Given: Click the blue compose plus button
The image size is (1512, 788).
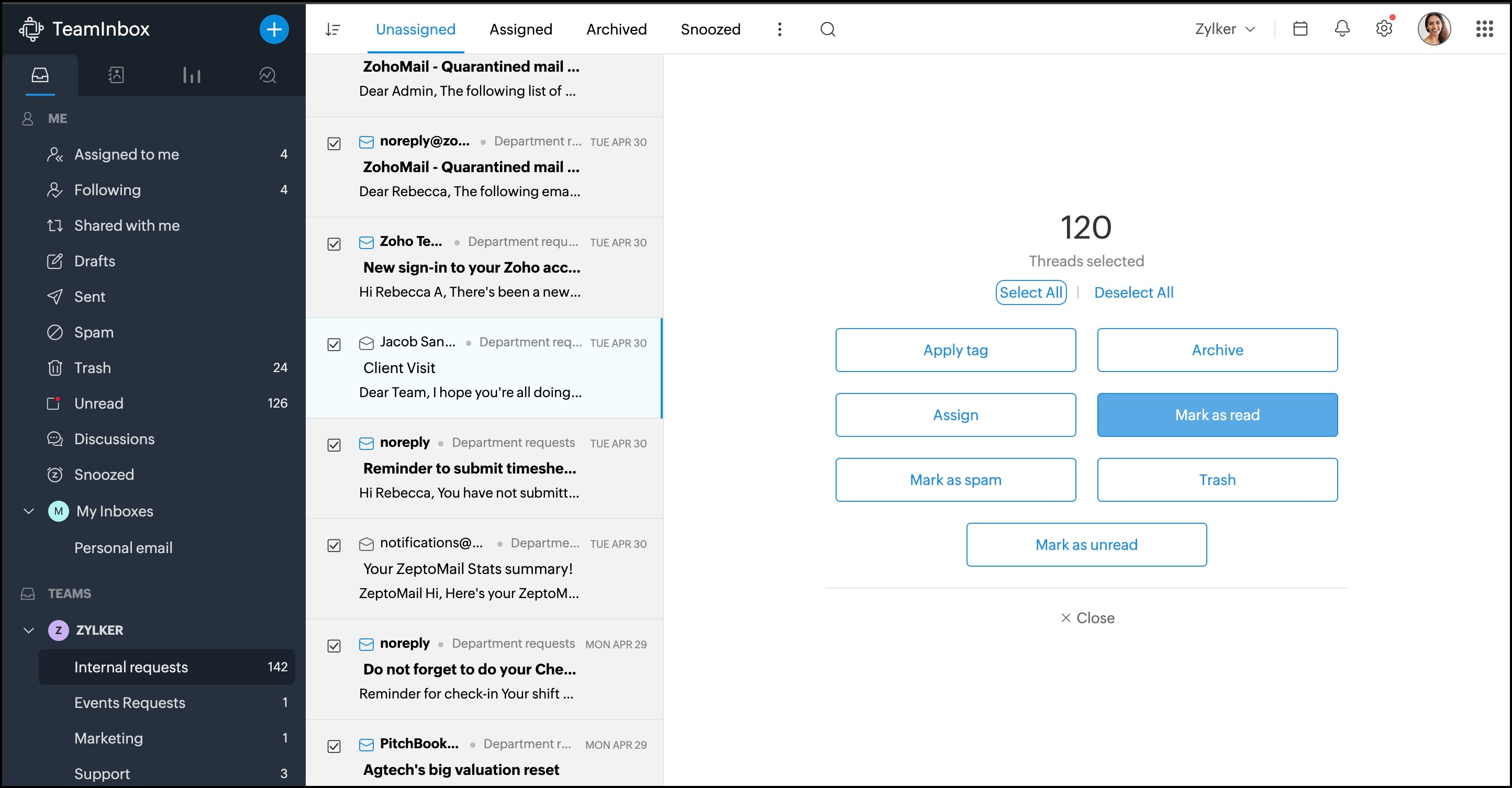Looking at the screenshot, I should (x=274, y=29).
